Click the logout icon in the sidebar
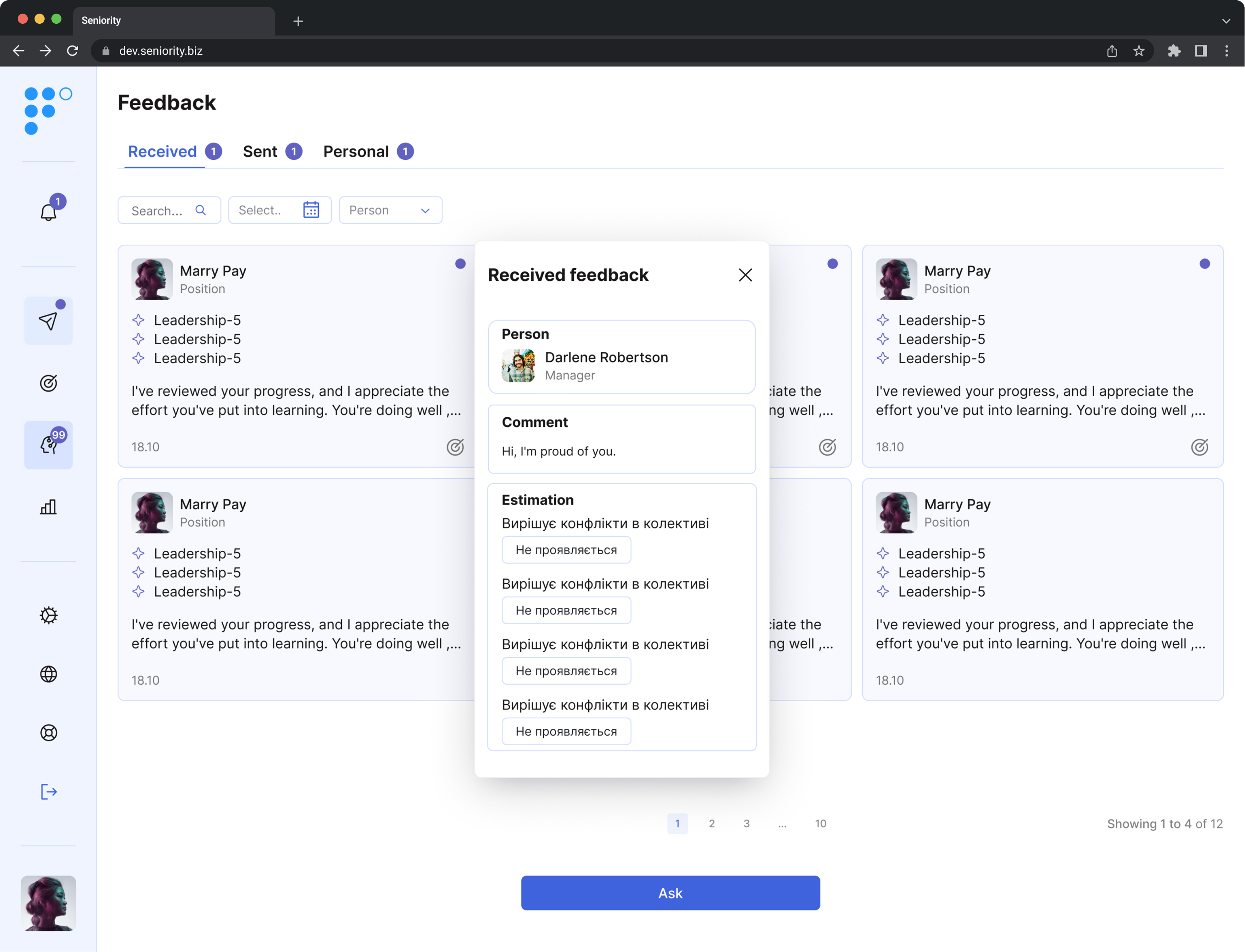The image size is (1245, 952). (x=48, y=792)
